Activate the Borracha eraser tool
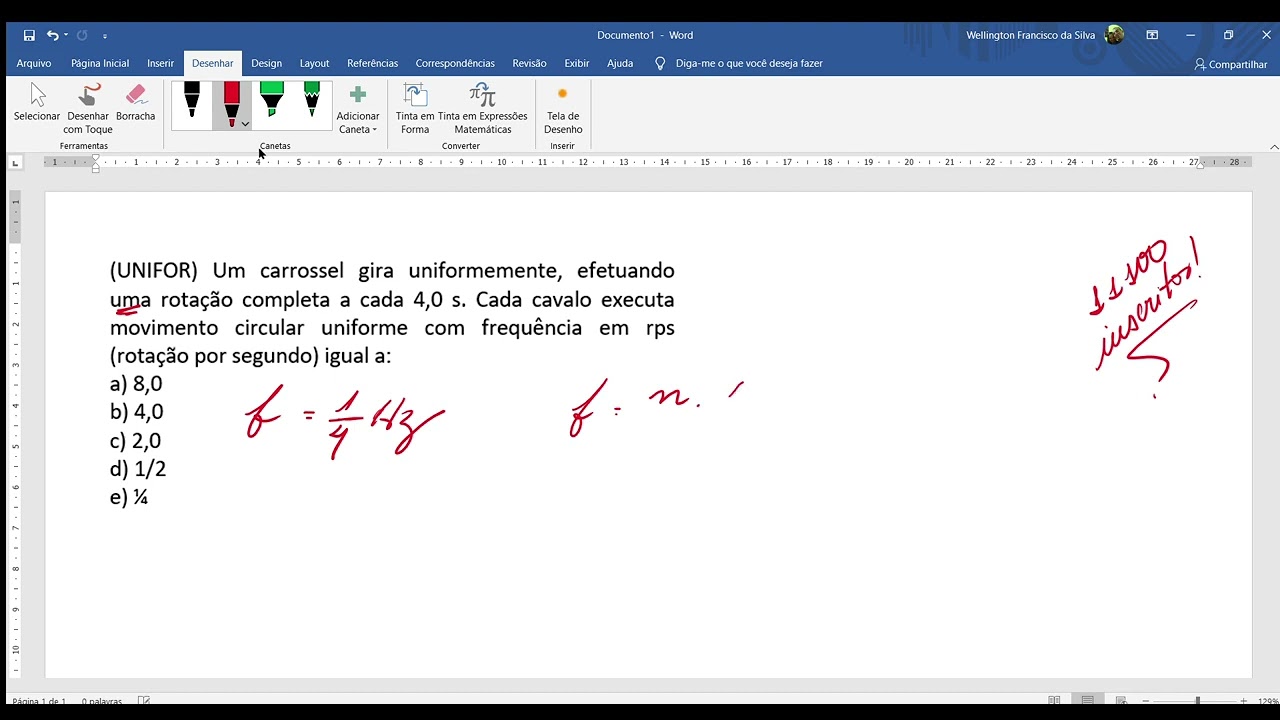The height and width of the screenshot is (720, 1280). [135, 103]
